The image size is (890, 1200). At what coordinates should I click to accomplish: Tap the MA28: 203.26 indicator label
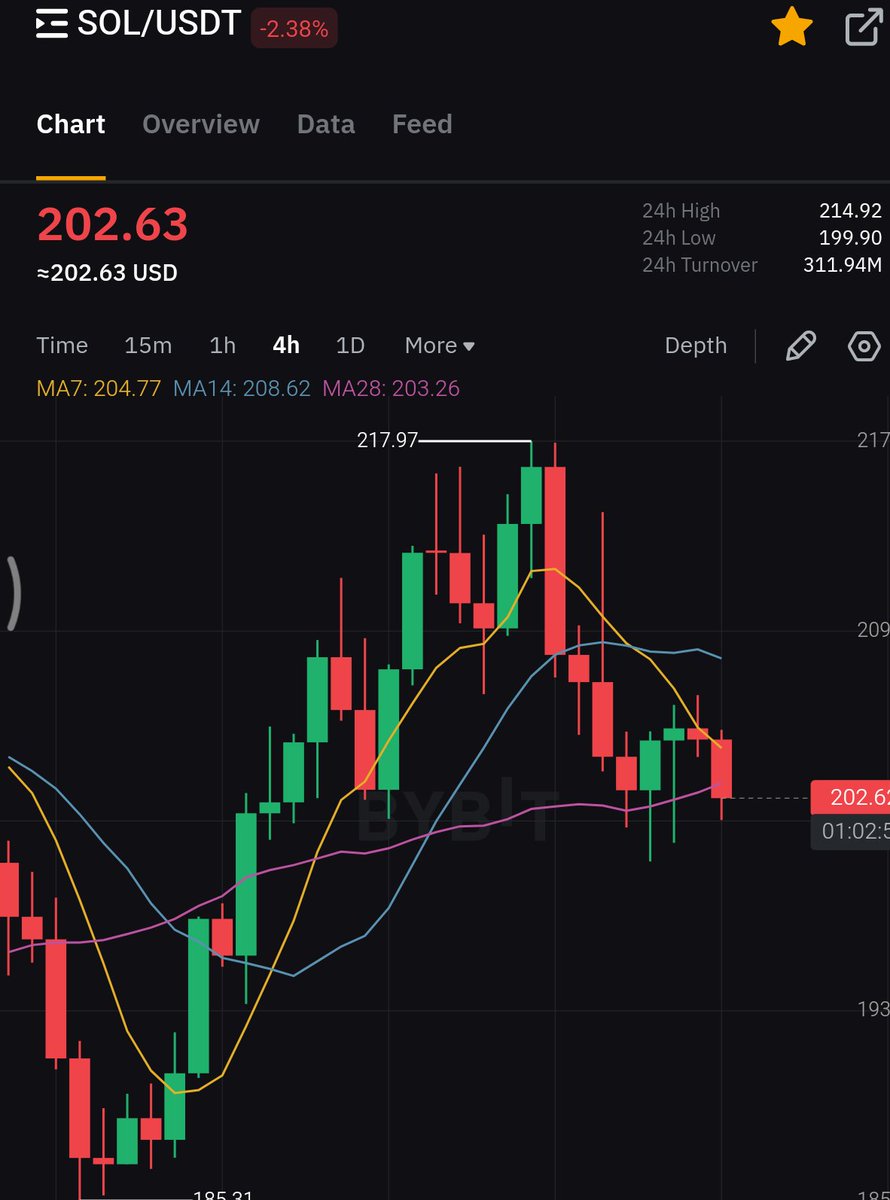pyautogui.click(x=391, y=389)
